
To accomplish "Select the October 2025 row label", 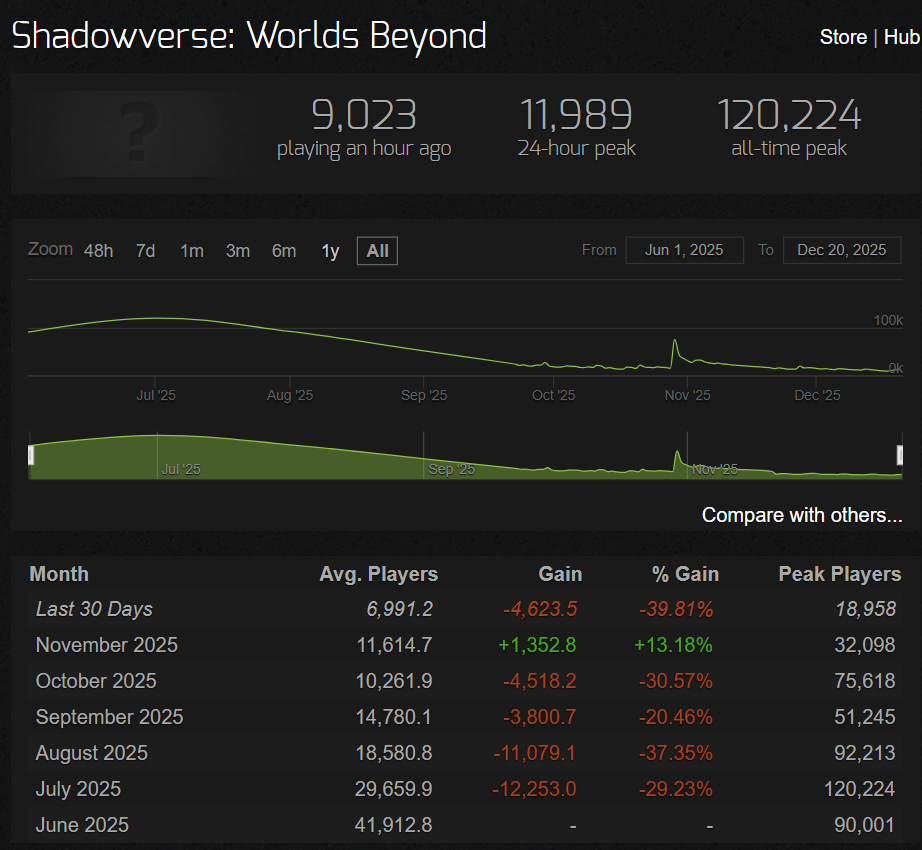I will 96,681.
